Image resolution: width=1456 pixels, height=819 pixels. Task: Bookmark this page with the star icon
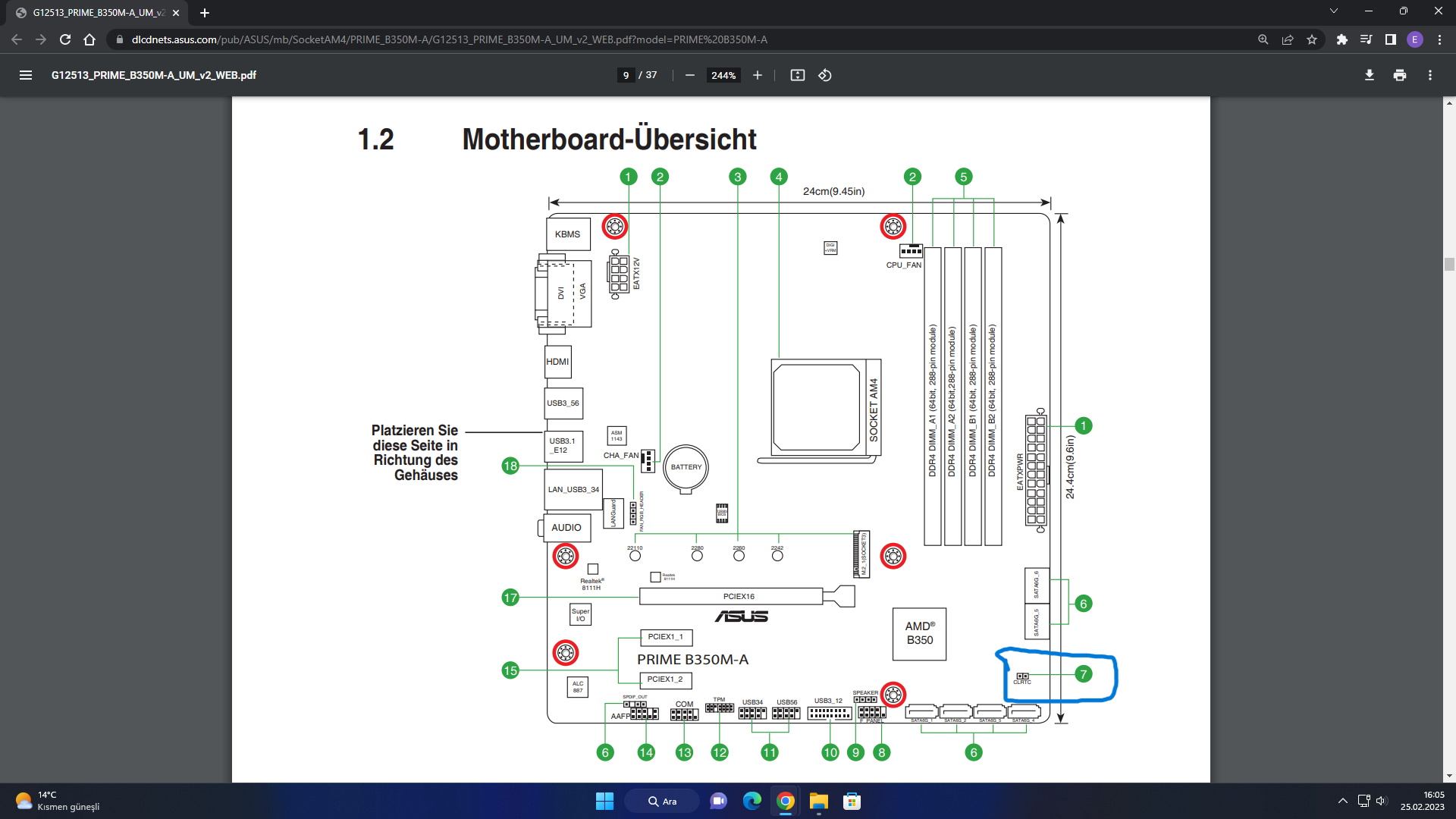point(1312,39)
